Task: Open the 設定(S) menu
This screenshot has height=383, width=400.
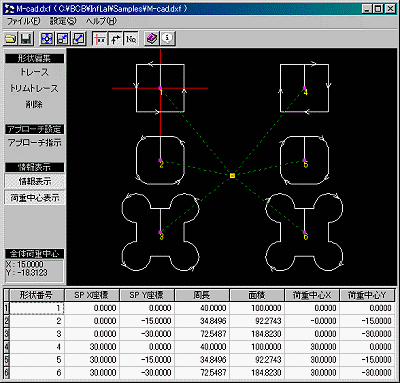Action: [63, 21]
